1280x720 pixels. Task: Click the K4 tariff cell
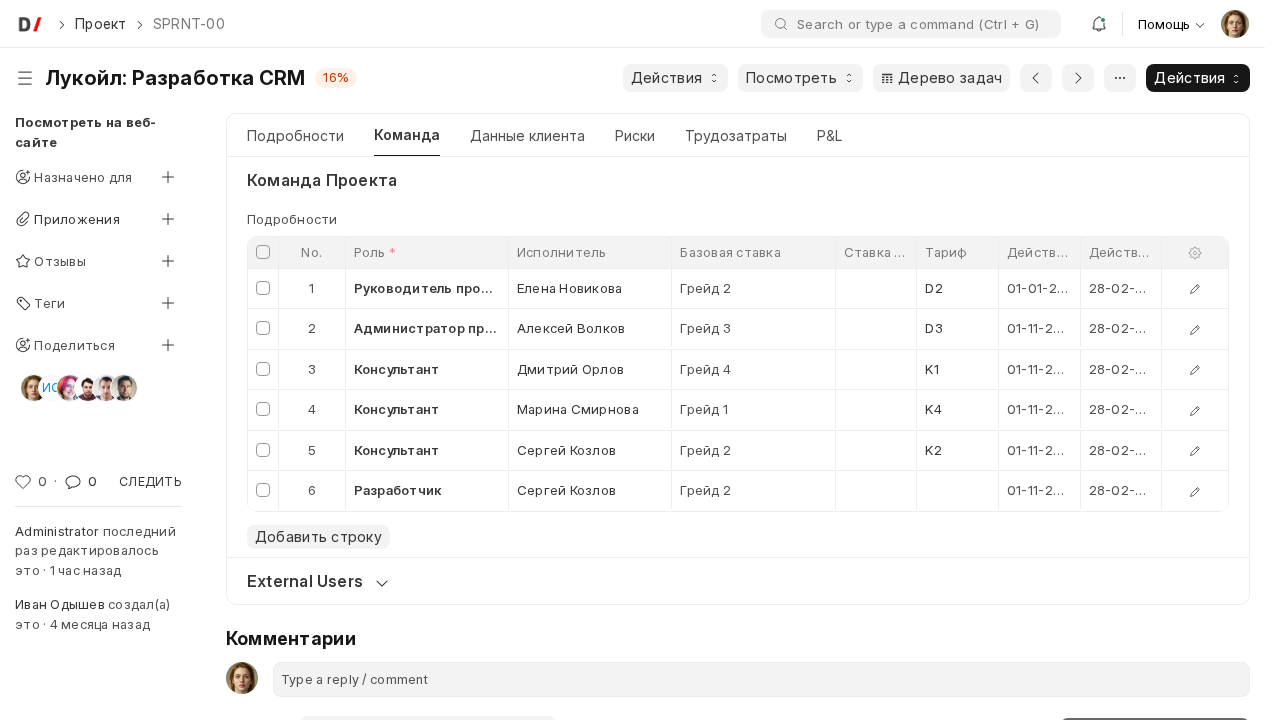957,410
